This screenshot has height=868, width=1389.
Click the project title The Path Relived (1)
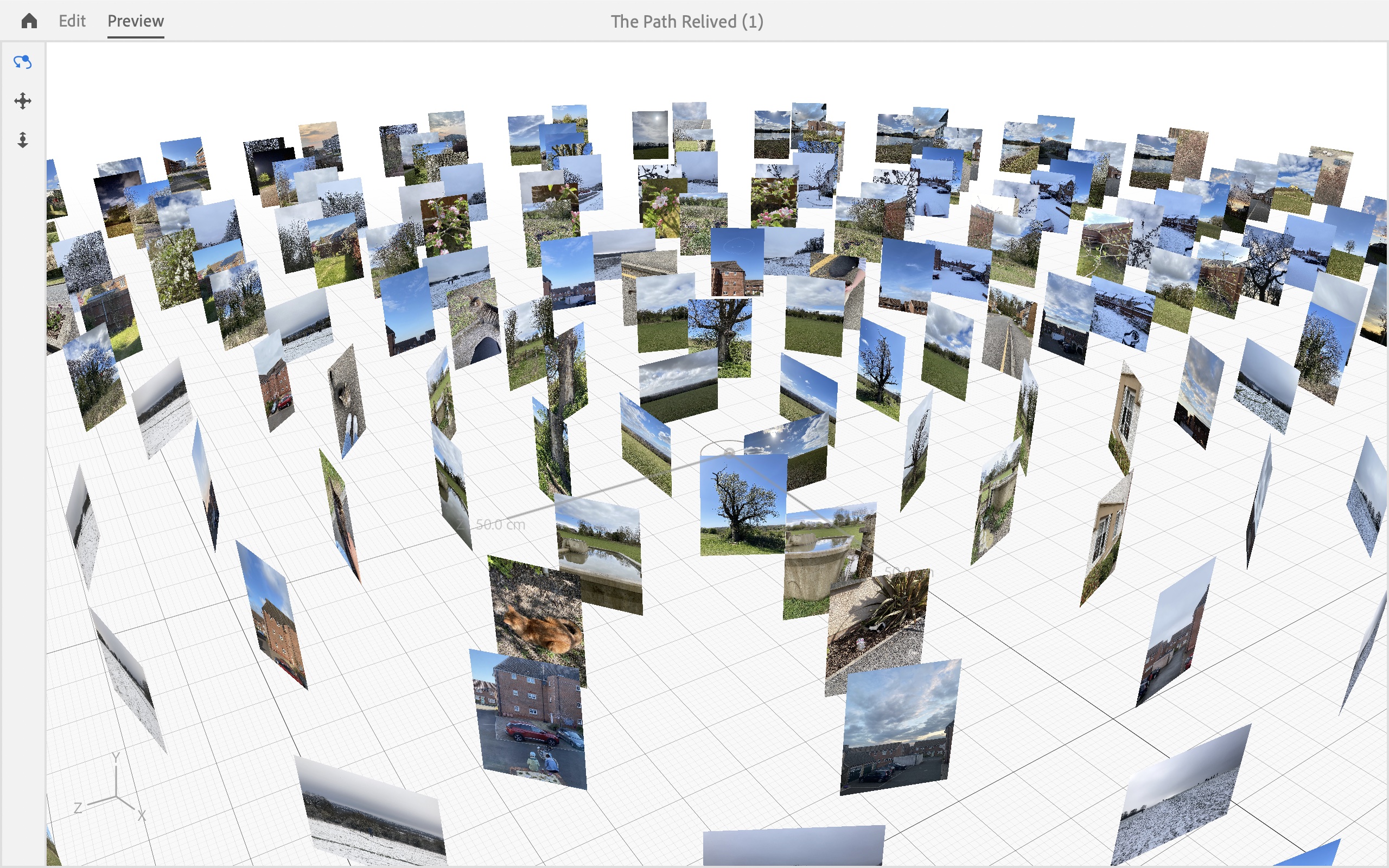tap(686, 22)
